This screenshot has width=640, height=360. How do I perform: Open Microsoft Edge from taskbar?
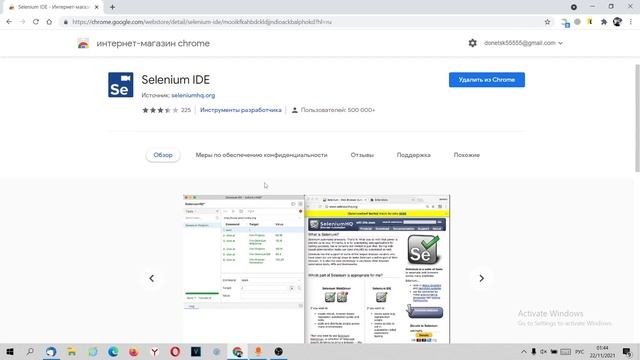pyautogui.click(x=113, y=351)
